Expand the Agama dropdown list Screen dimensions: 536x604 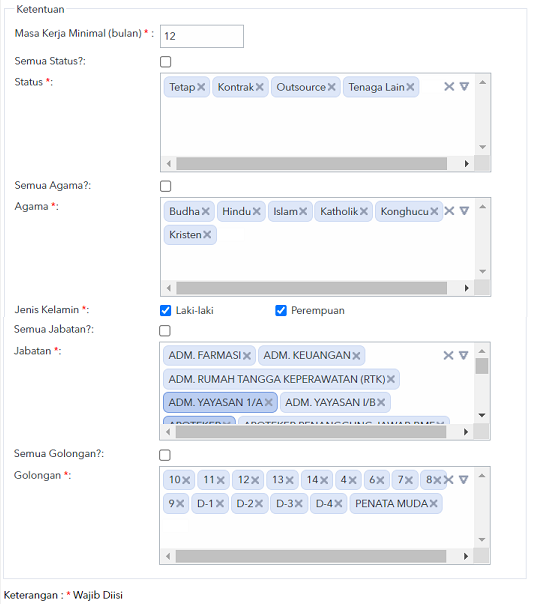coord(464,211)
